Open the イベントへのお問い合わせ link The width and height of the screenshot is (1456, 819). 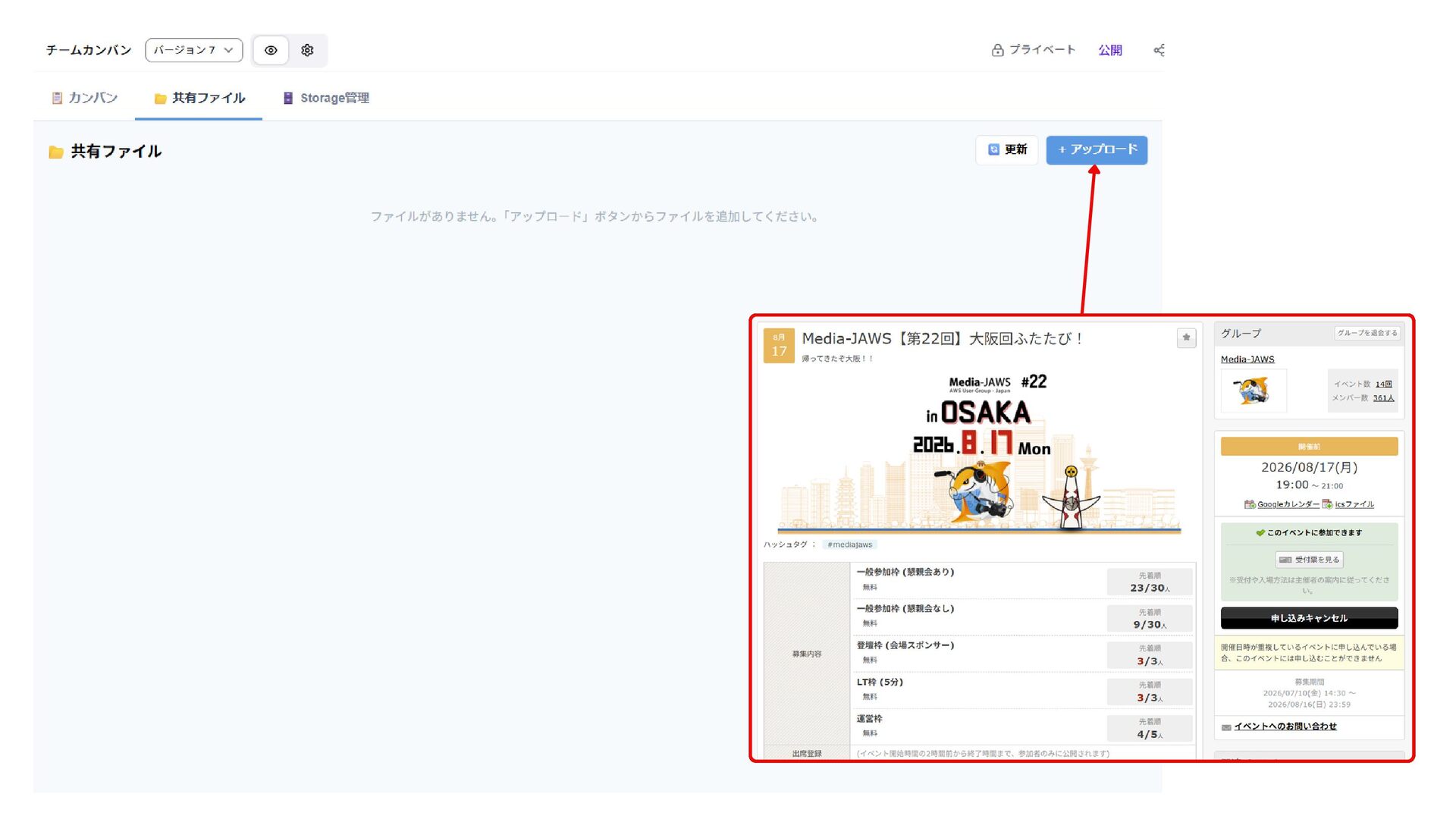(x=1285, y=726)
